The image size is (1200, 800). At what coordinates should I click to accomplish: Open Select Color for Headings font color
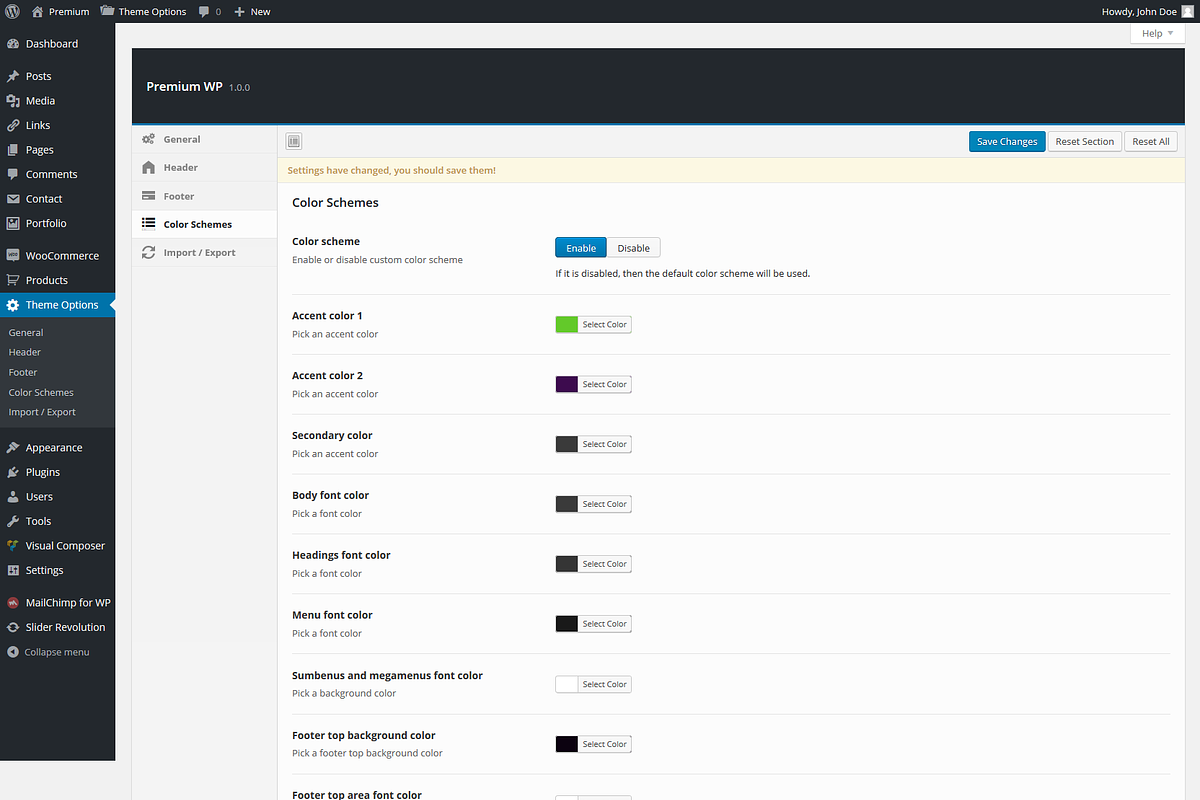tap(605, 564)
